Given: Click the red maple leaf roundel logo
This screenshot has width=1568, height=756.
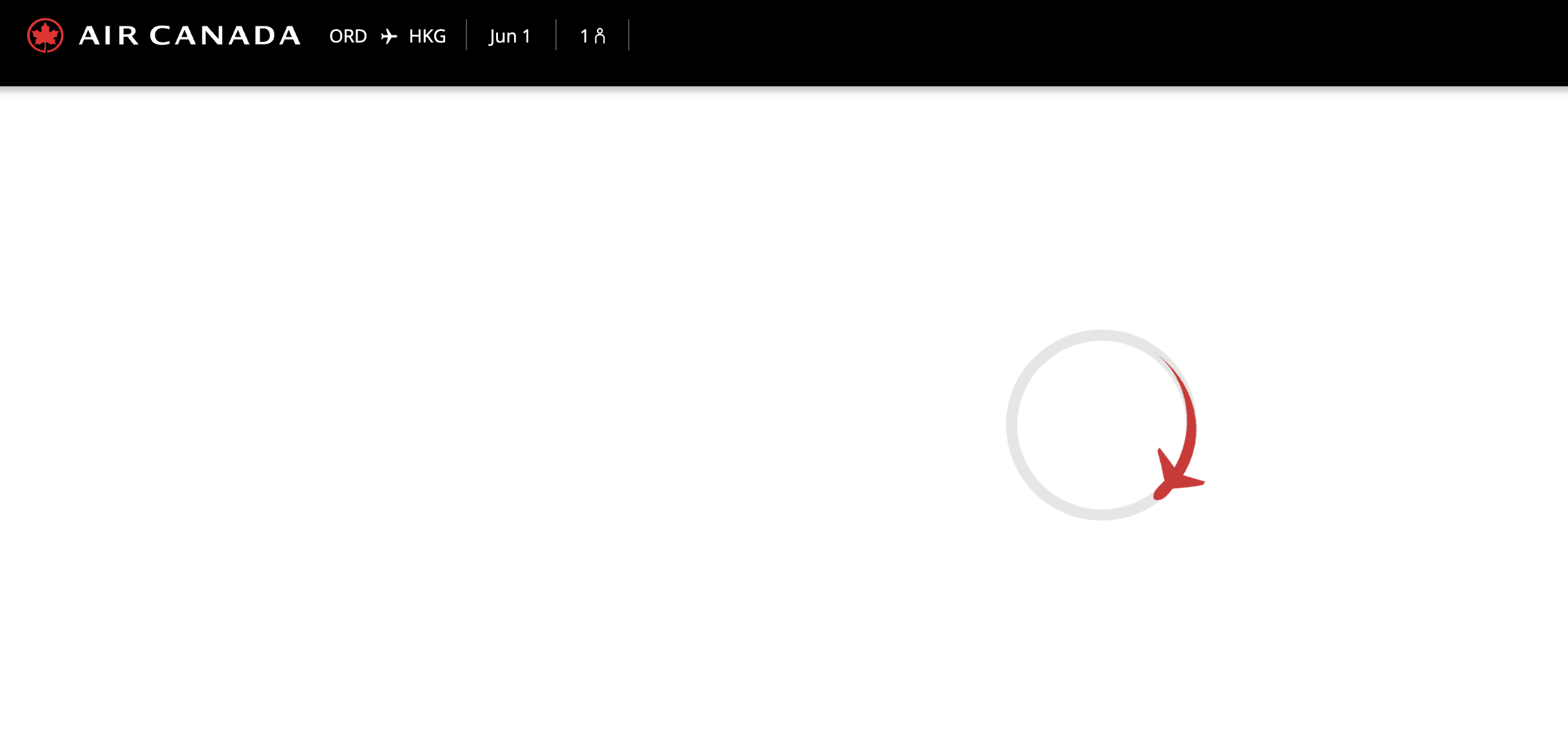Looking at the screenshot, I should point(45,35).
